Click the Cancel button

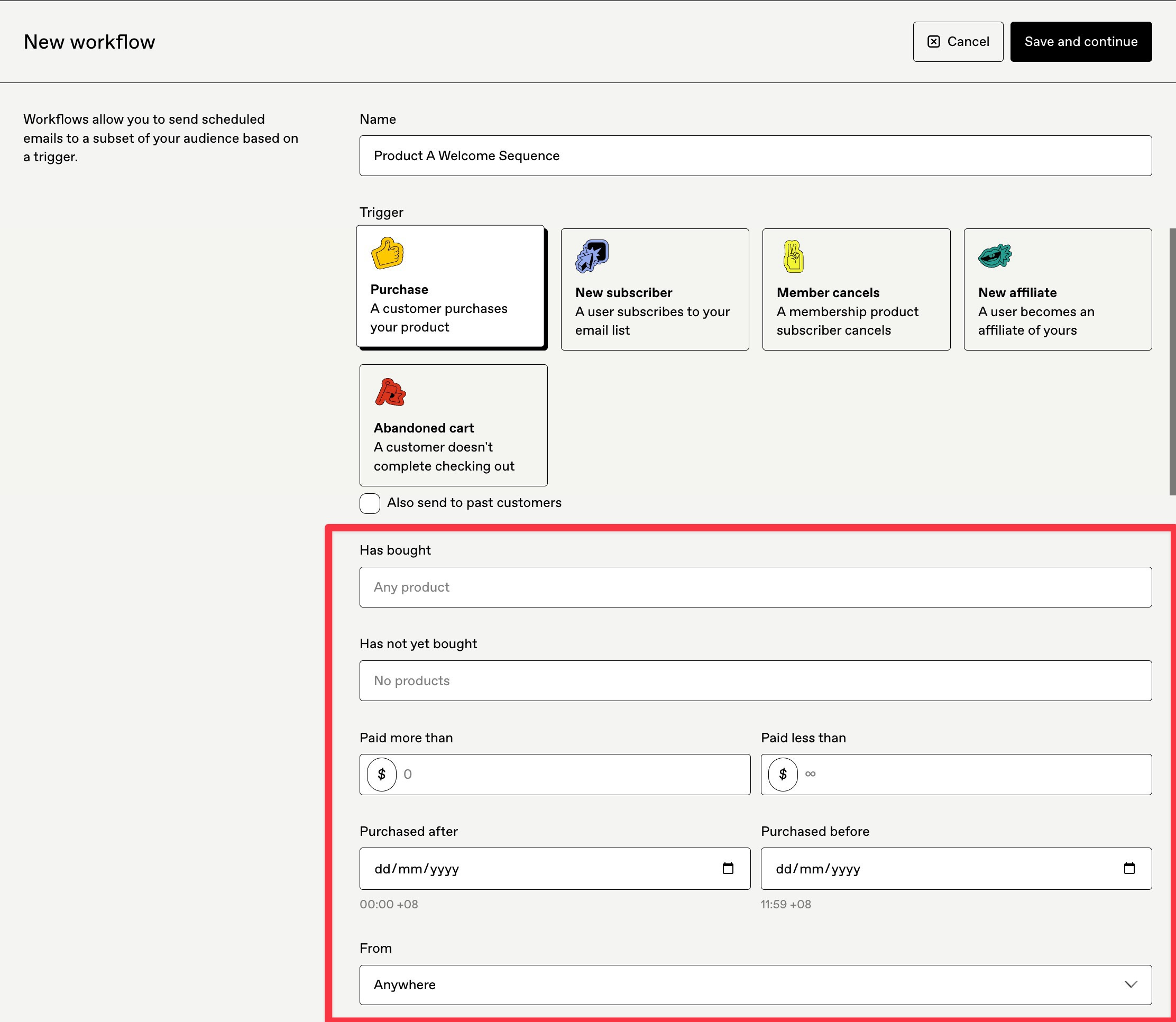[x=958, y=42]
